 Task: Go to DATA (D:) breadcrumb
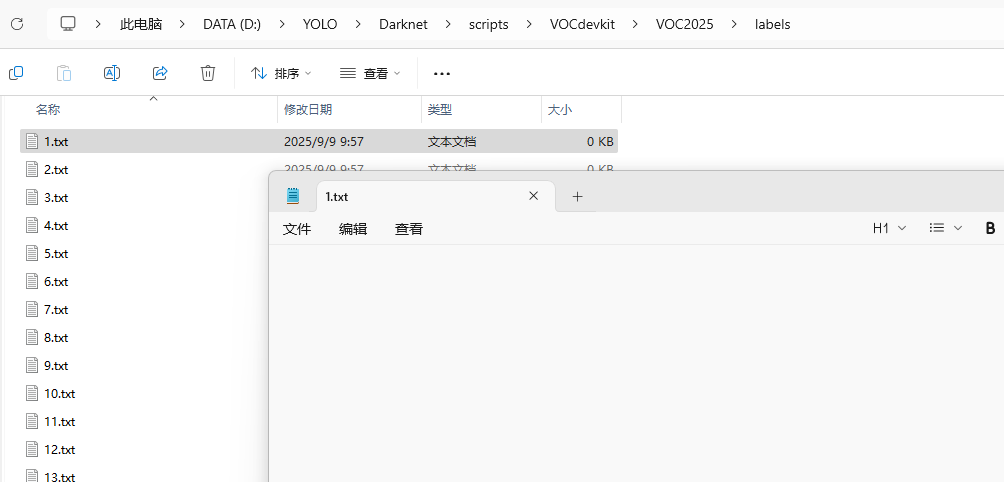[x=232, y=24]
